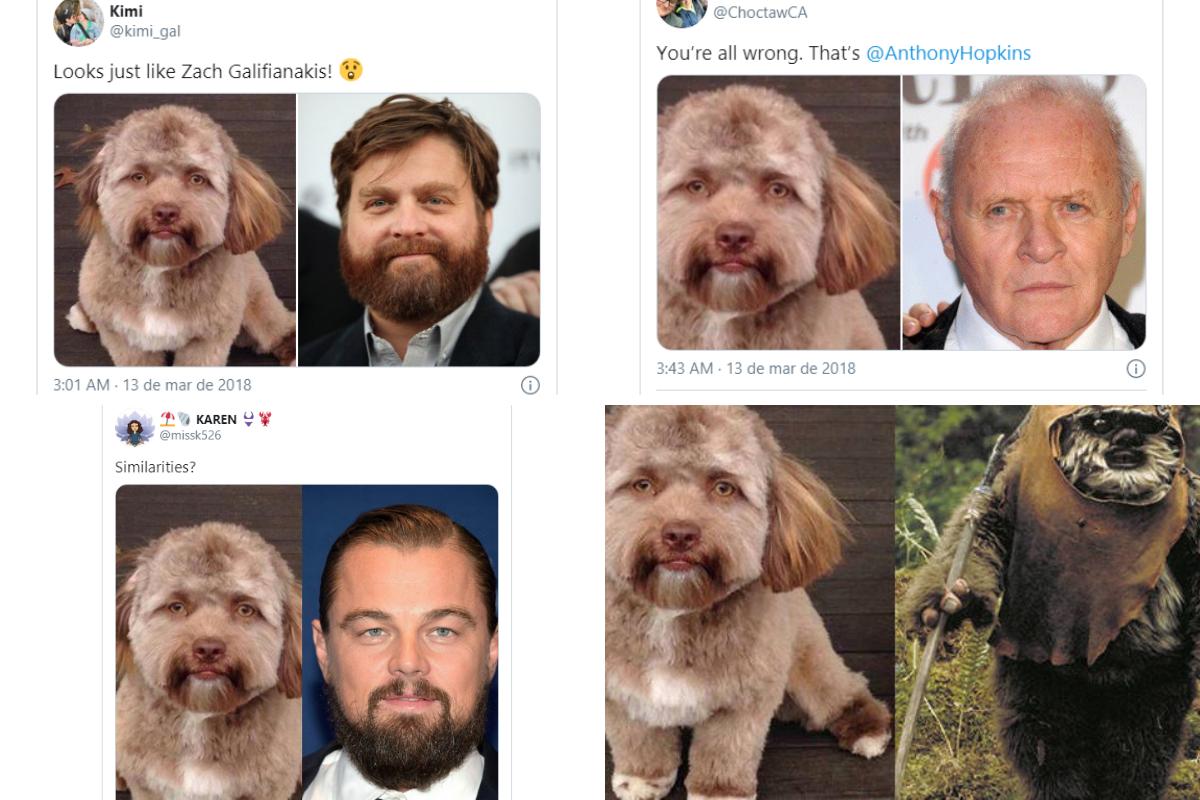The width and height of the screenshot is (1200, 800).
Task: Open the dog photo in Kimi's tweet
Action: coord(175,230)
